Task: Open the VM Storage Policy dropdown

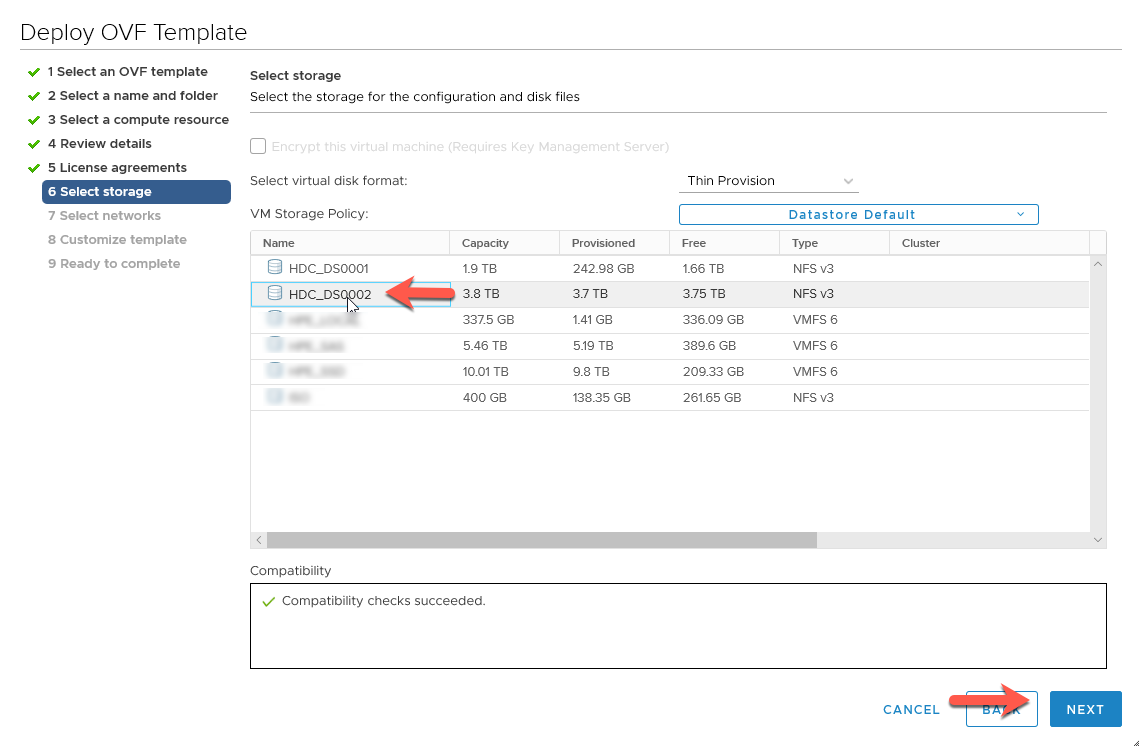Action: tap(858, 214)
